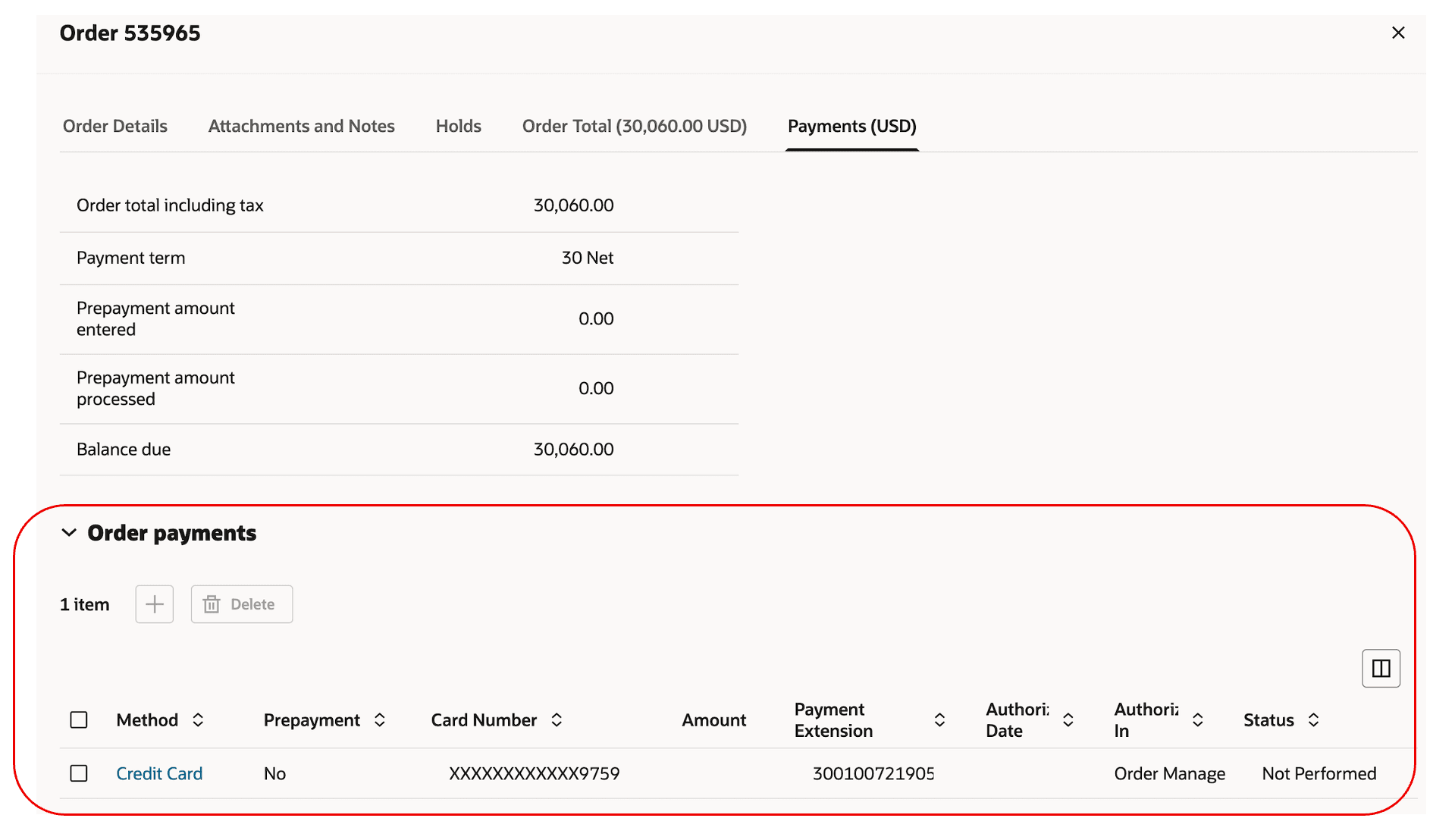Sort the Payment Extension column
This screenshot has width=1433, height=840.
coord(939,719)
